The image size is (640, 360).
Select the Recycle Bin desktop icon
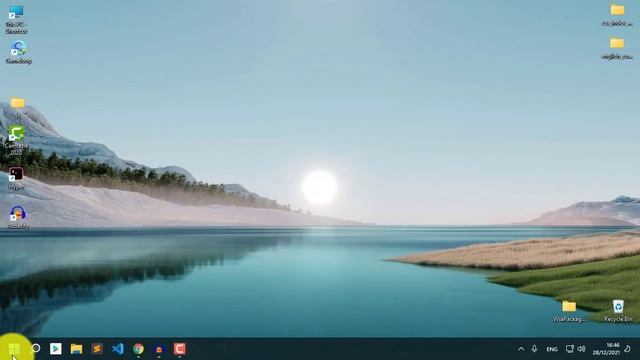coord(618,311)
